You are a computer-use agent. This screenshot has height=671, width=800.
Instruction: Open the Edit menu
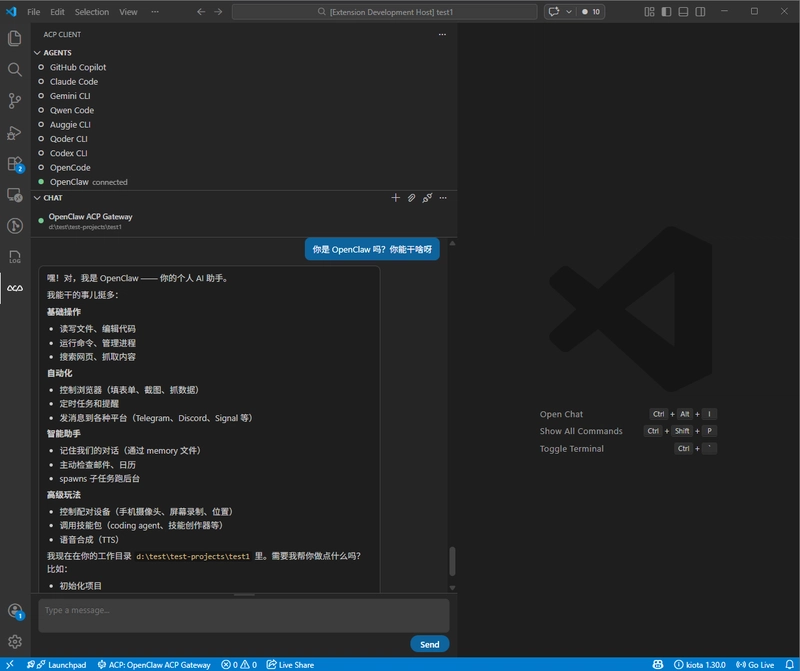tap(59, 13)
